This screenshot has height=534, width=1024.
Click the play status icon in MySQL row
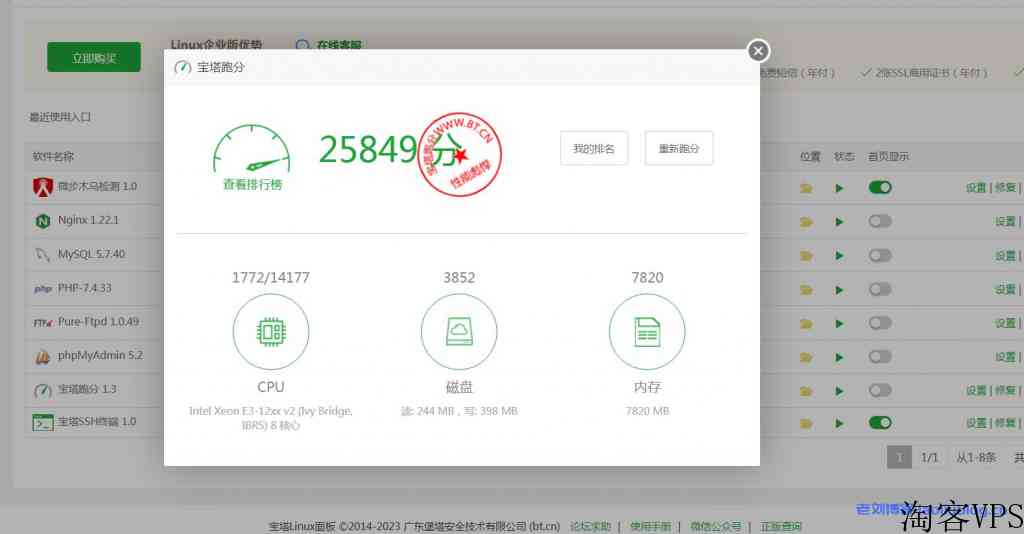tap(839, 256)
